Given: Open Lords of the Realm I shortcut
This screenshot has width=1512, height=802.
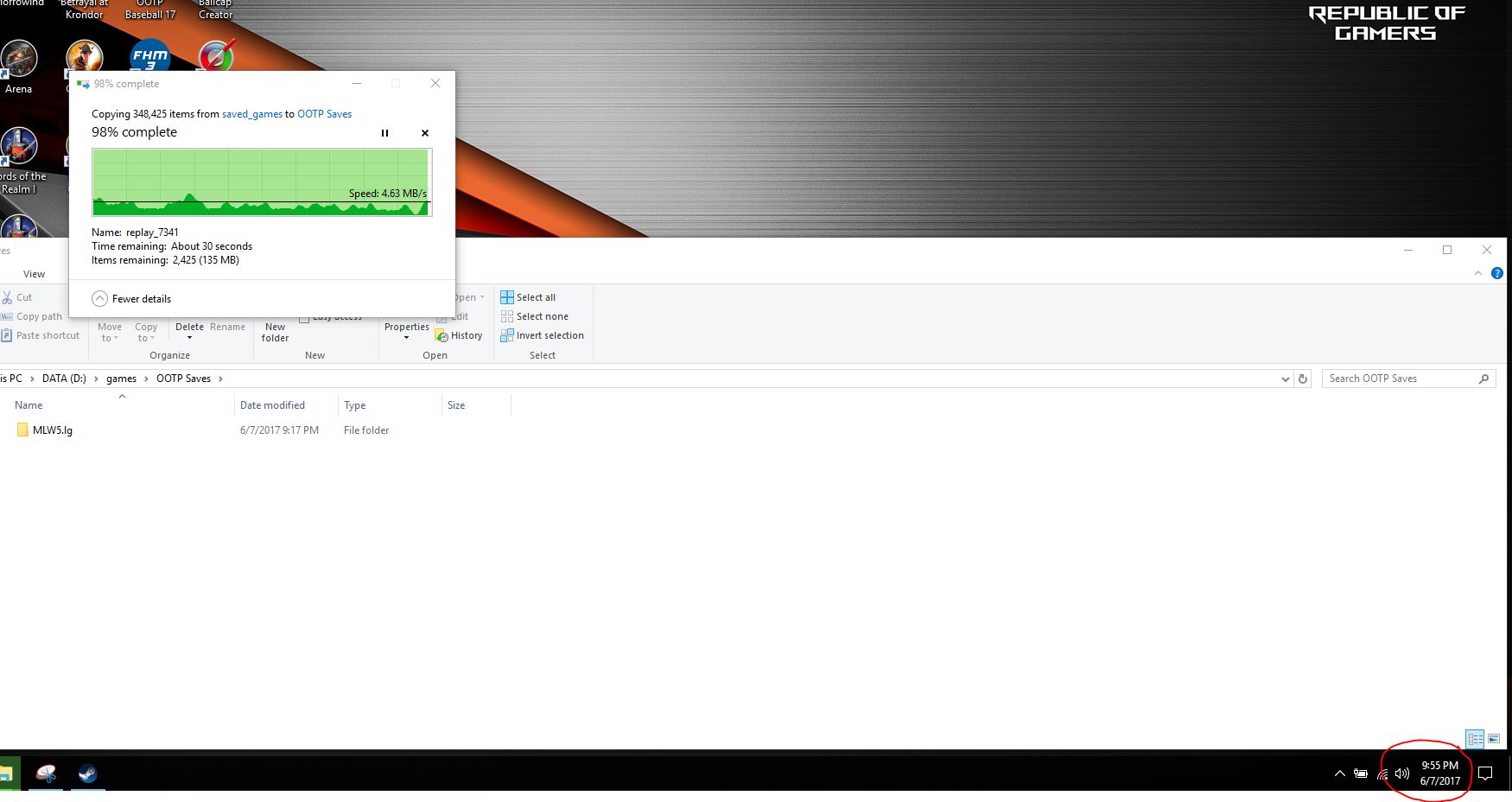Looking at the screenshot, I should coord(19,161).
